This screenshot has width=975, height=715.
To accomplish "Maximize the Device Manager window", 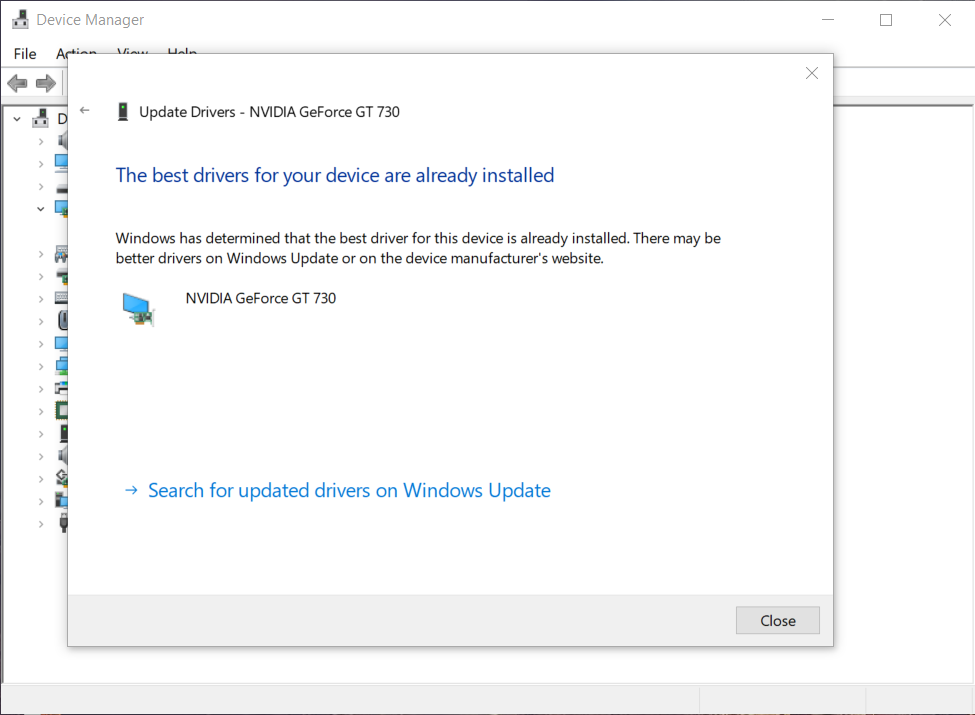I will coord(886,20).
